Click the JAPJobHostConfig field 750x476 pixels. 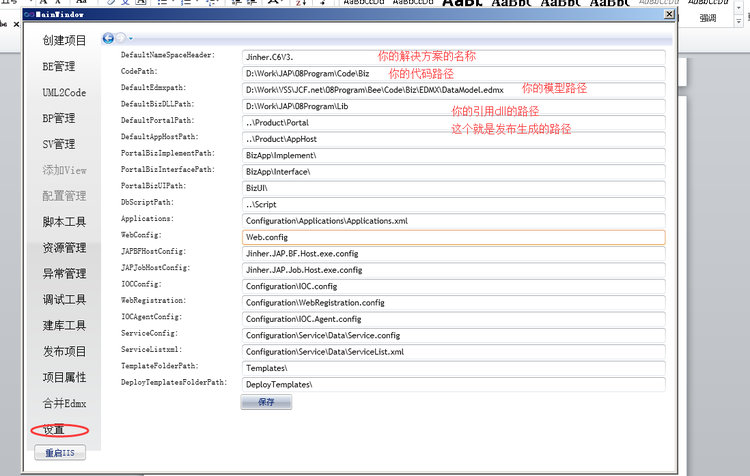tap(453, 270)
